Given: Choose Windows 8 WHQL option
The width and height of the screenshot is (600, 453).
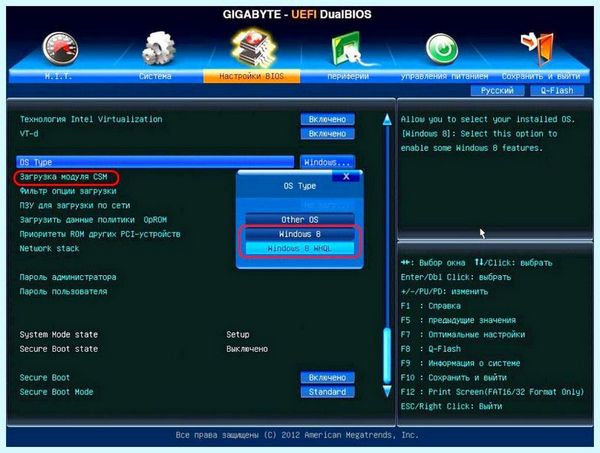Looking at the screenshot, I should 300,248.
